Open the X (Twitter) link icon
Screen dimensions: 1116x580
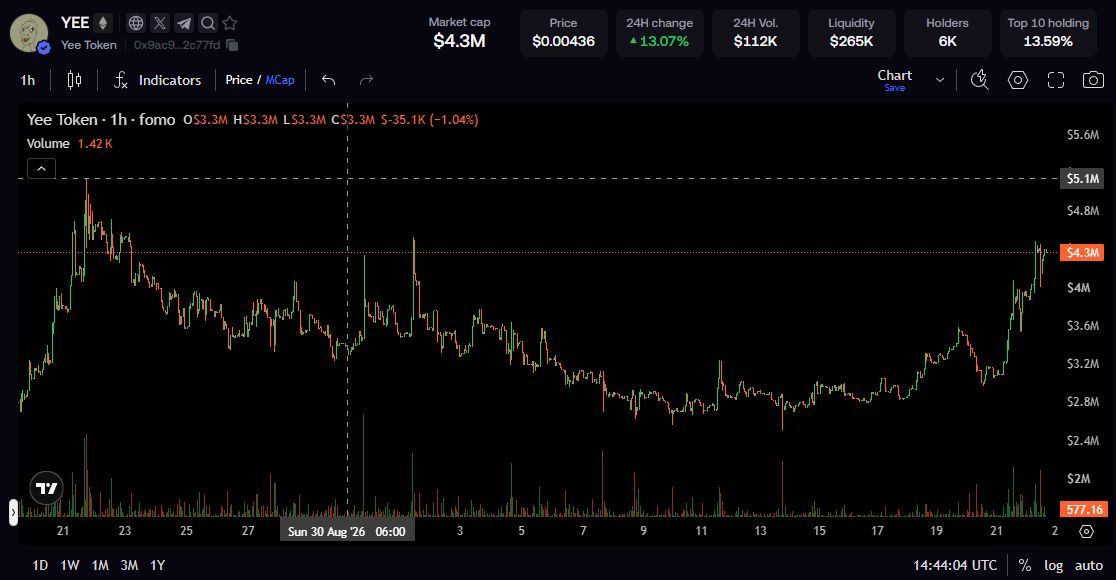click(160, 23)
